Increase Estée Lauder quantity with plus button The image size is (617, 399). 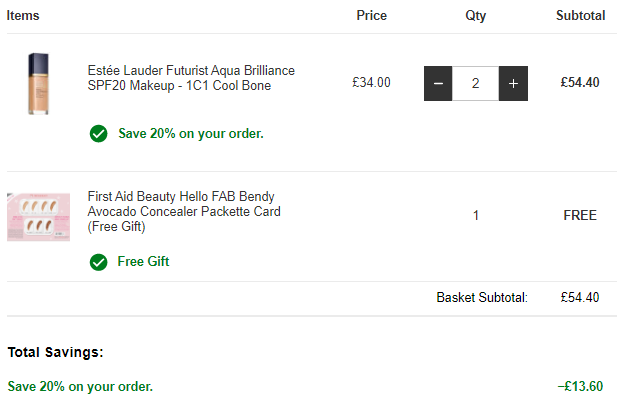pos(513,83)
